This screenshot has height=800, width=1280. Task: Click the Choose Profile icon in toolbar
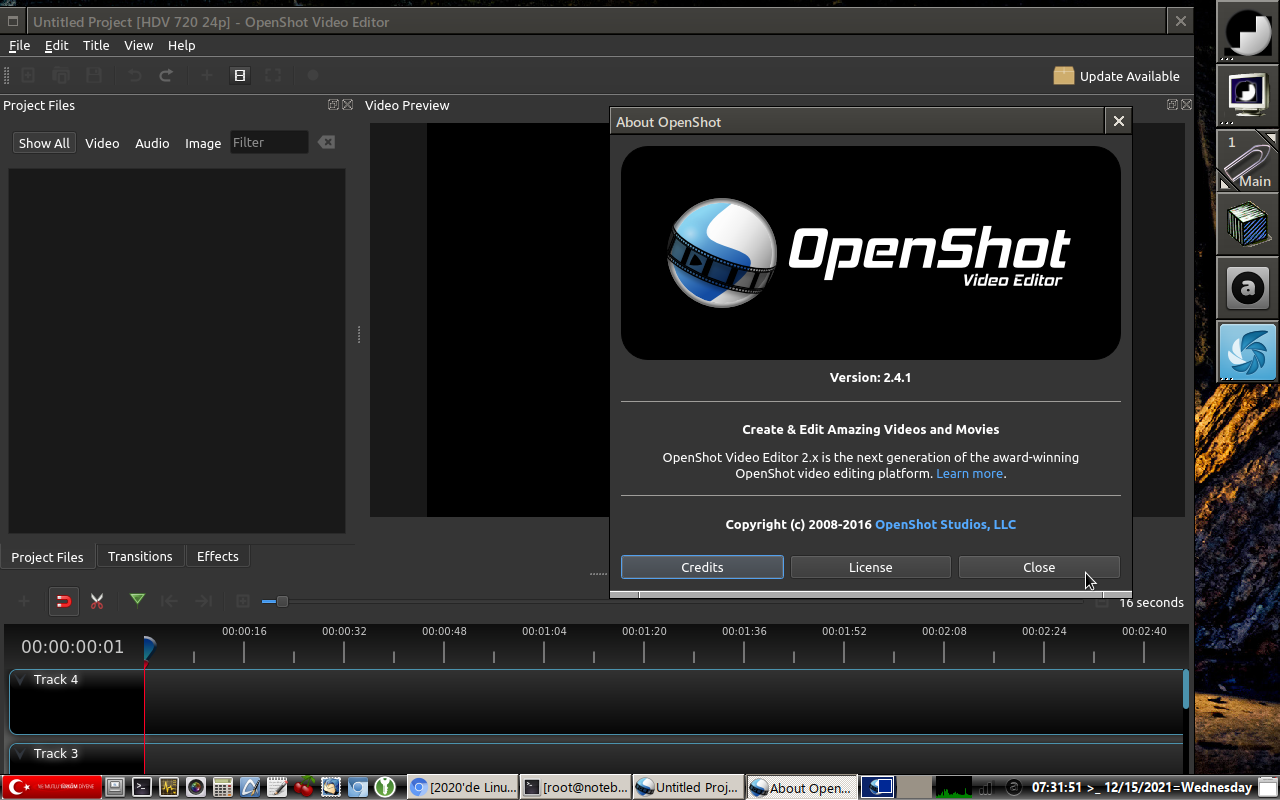240,75
